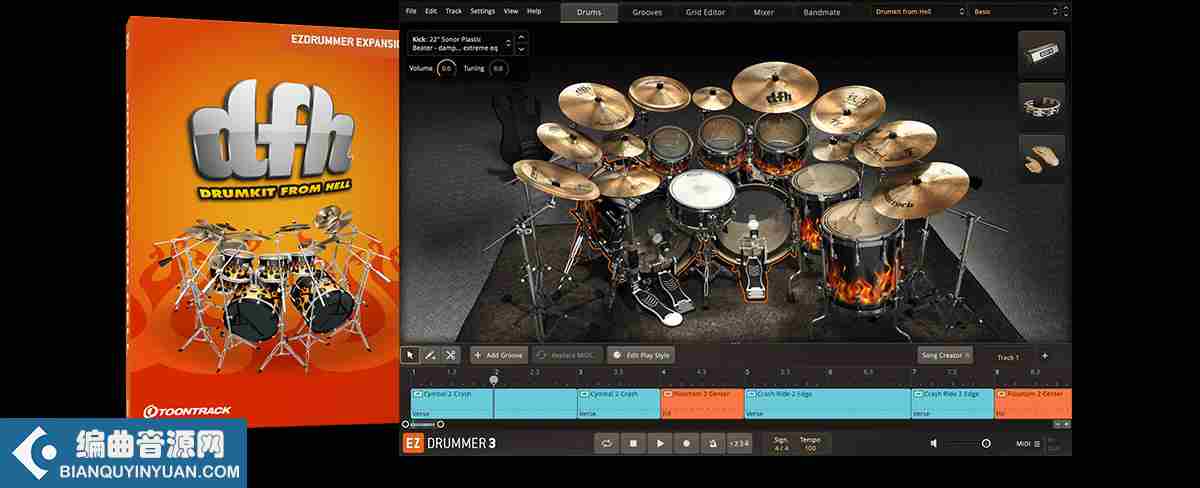The image size is (1200, 488).
Task: Open the File menu
Action: pos(410,11)
